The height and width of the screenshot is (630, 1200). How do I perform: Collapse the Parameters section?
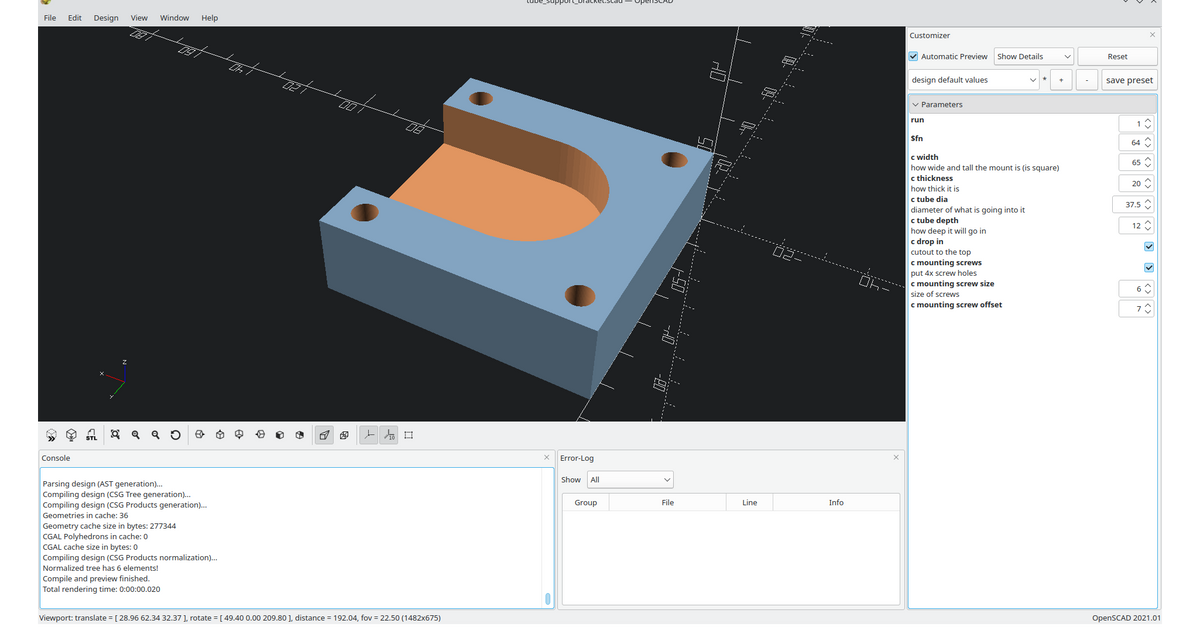tap(916, 104)
